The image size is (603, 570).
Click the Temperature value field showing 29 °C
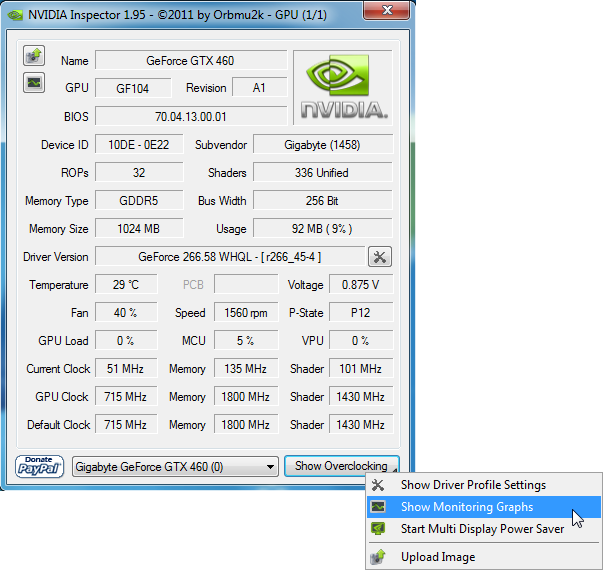tap(125, 285)
